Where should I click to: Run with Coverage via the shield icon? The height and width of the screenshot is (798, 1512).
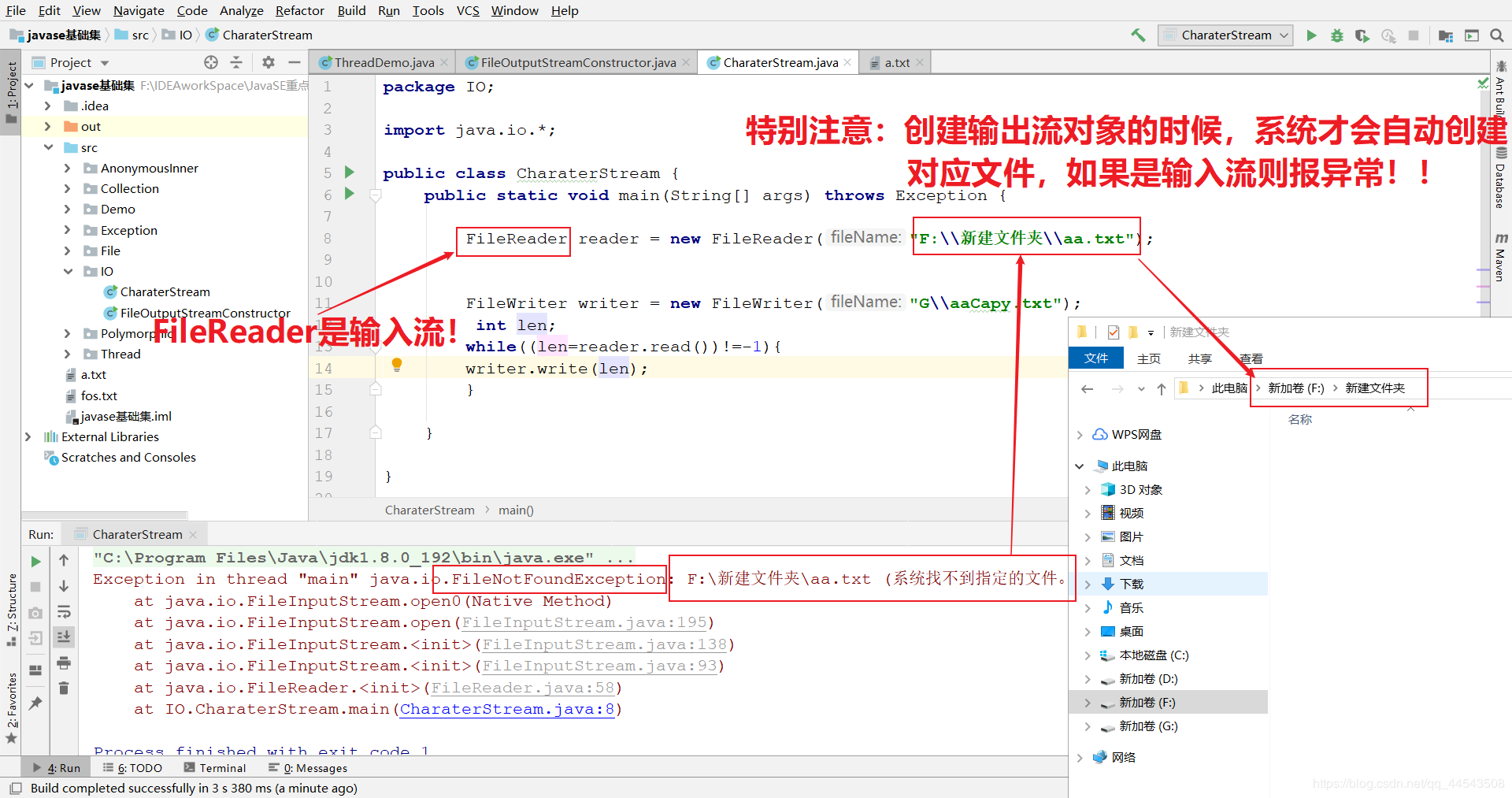1362,35
